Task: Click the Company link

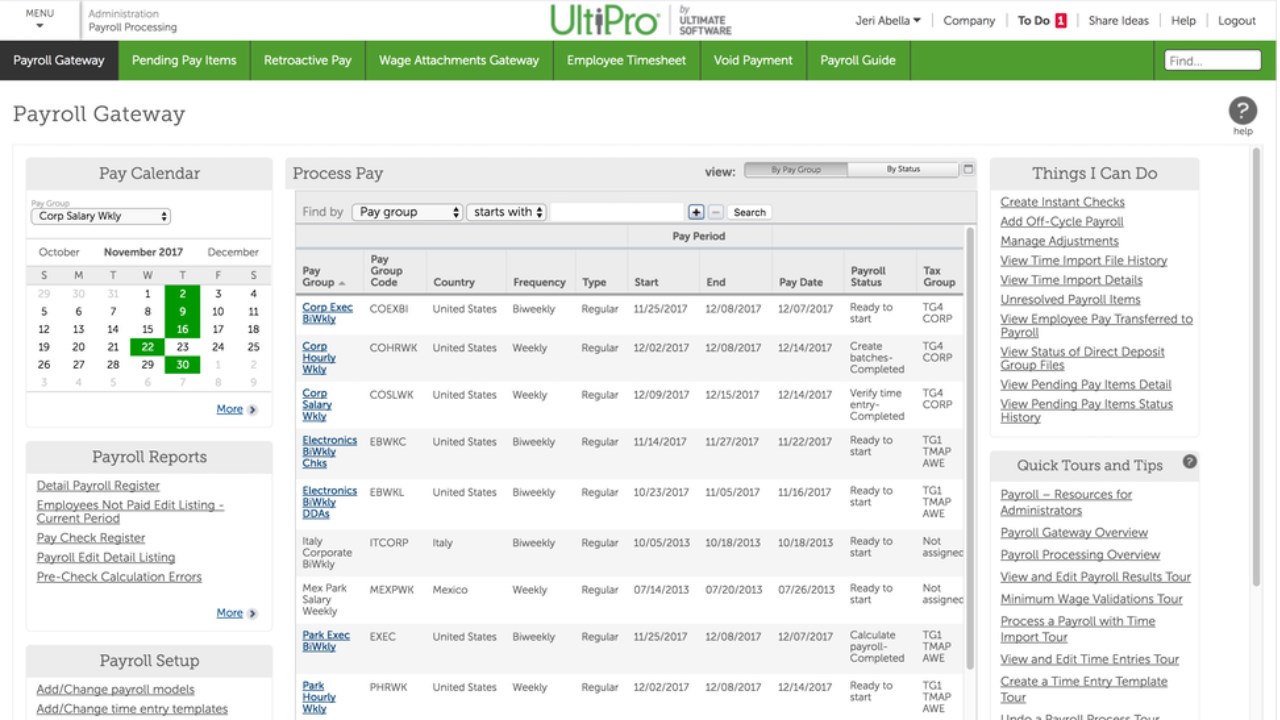Action: pyautogui.click(x=969, y=20)
